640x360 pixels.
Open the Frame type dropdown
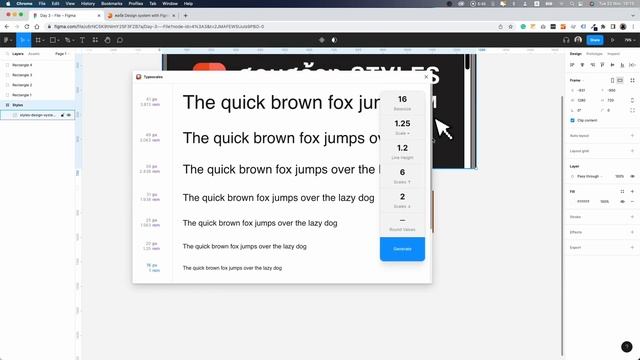(577, 80)
